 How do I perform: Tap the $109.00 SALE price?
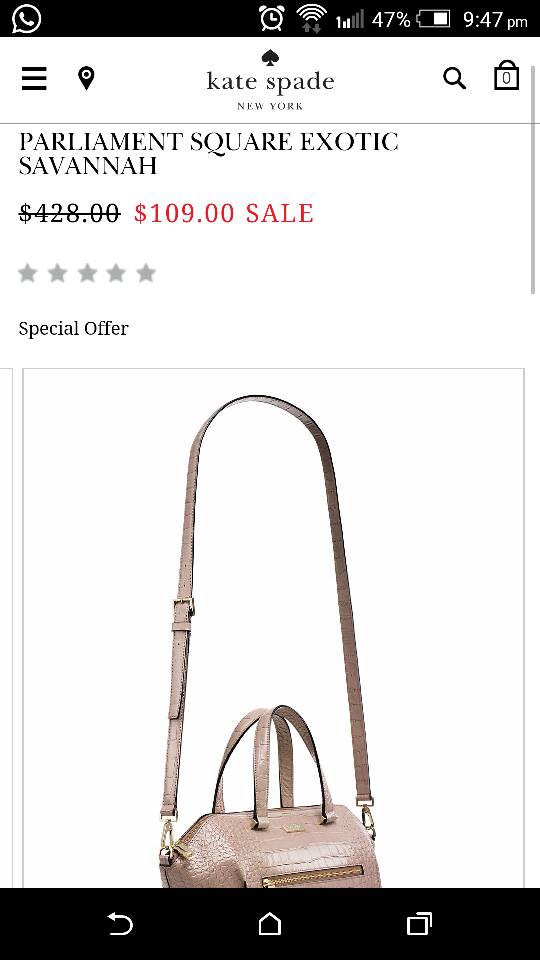224,213
